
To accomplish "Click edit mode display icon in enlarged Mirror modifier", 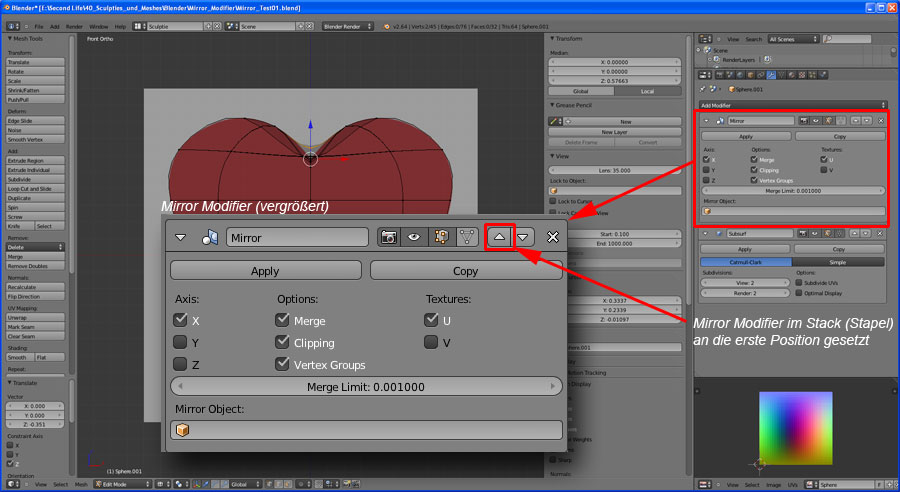I will (439, 237).
